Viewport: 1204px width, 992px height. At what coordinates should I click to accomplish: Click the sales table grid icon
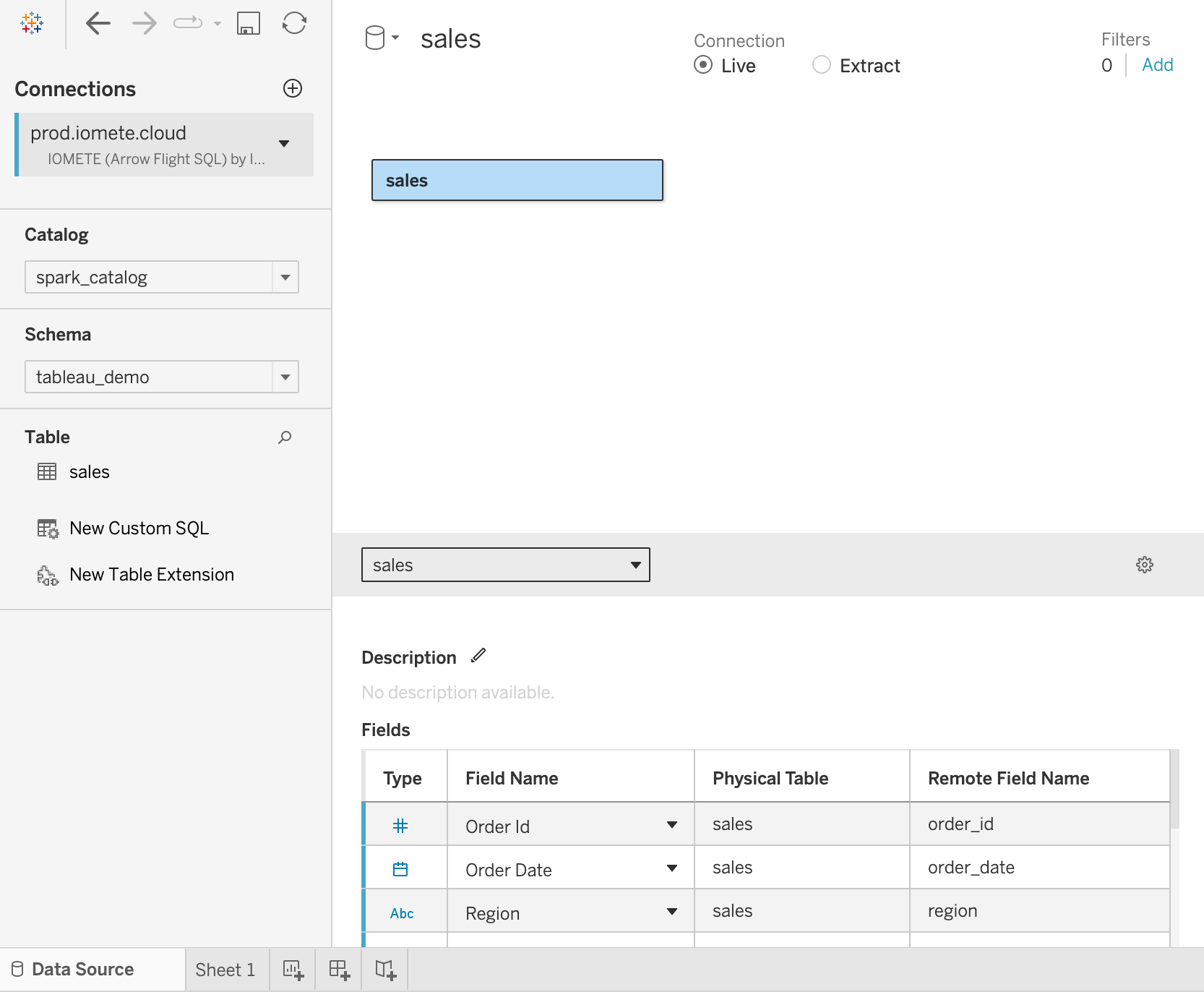click(47, 472)
